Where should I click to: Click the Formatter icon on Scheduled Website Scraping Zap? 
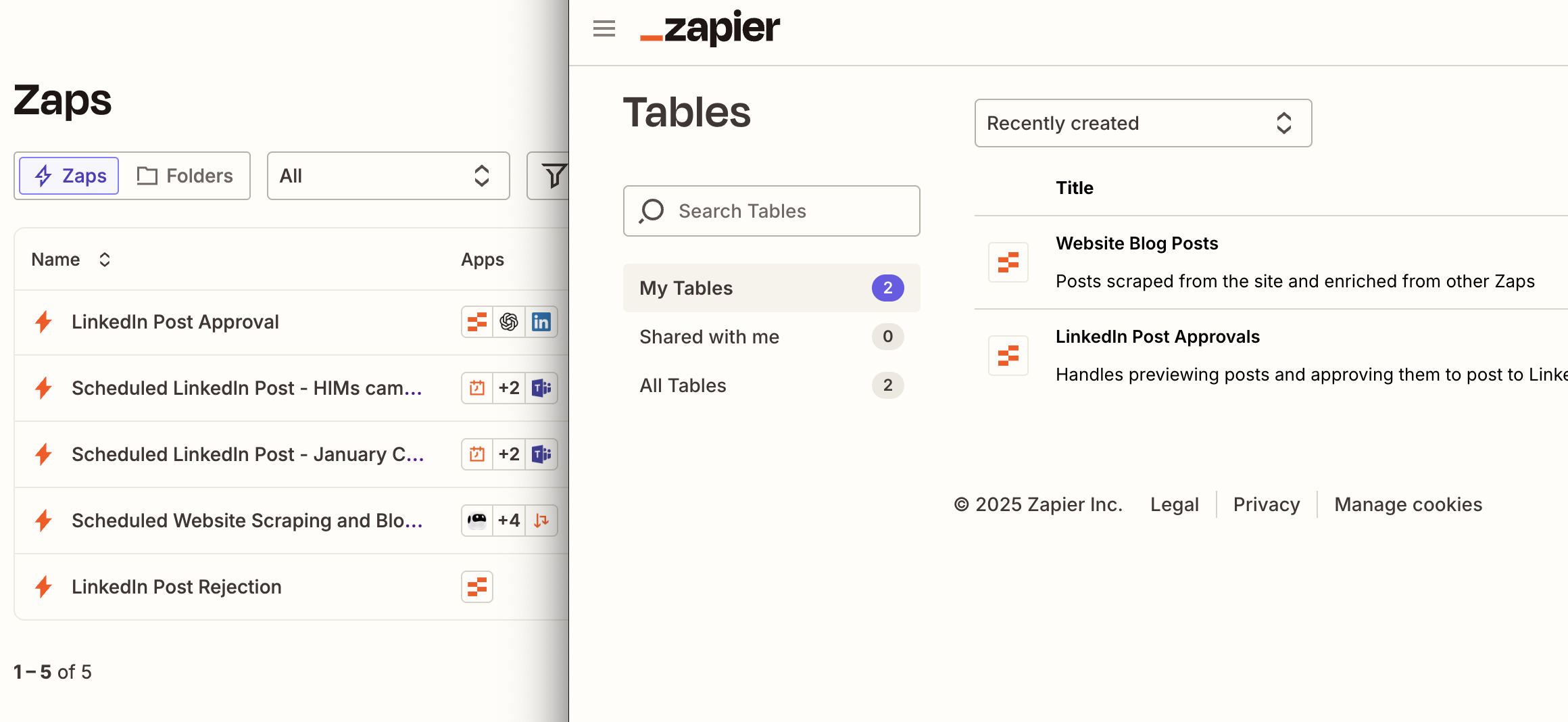[x=541, y=521]
